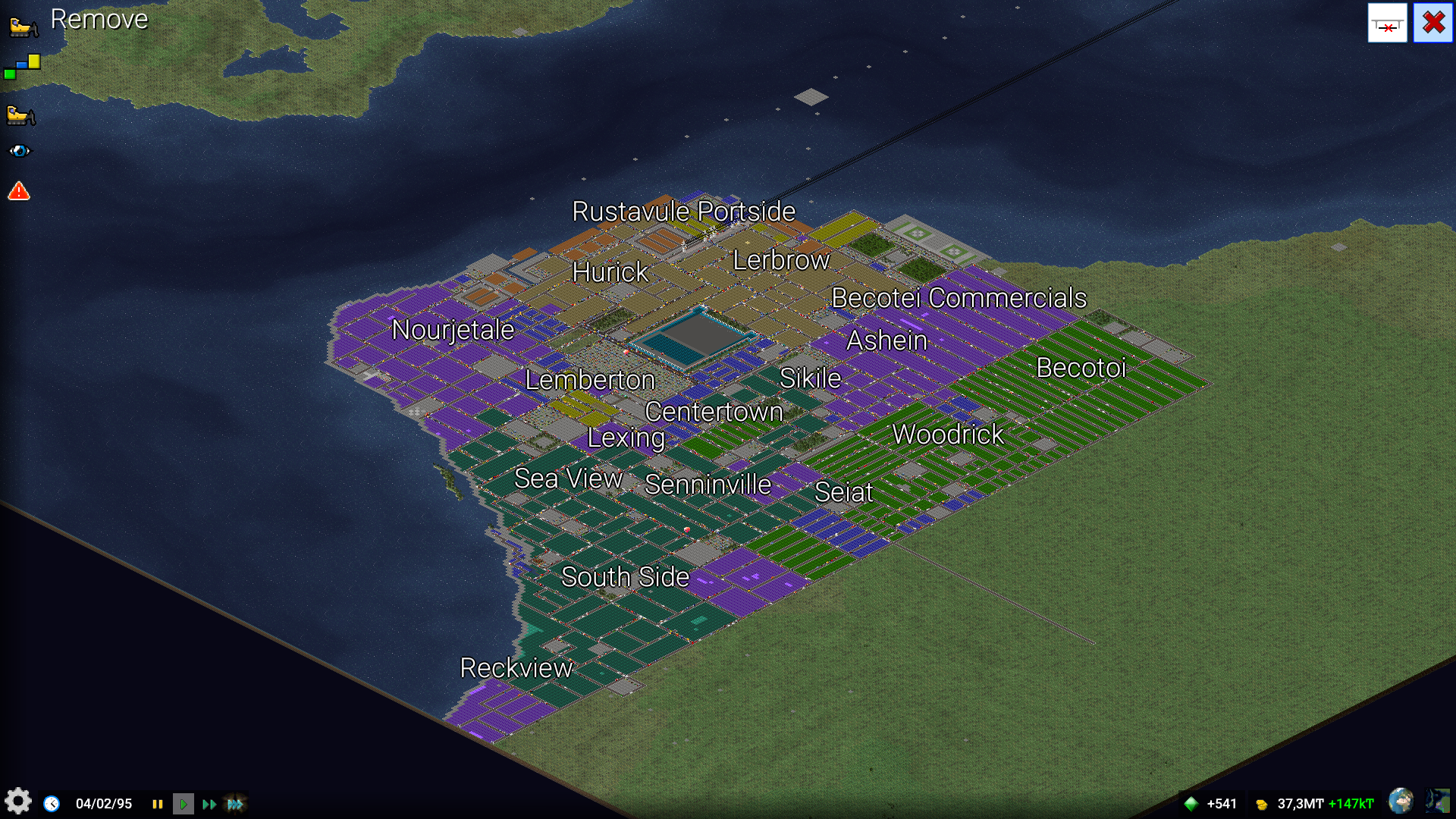Viewport: 1456px width, 819px height.
Task: Click the +147kT income value
Action: [x=1351, y=804]
